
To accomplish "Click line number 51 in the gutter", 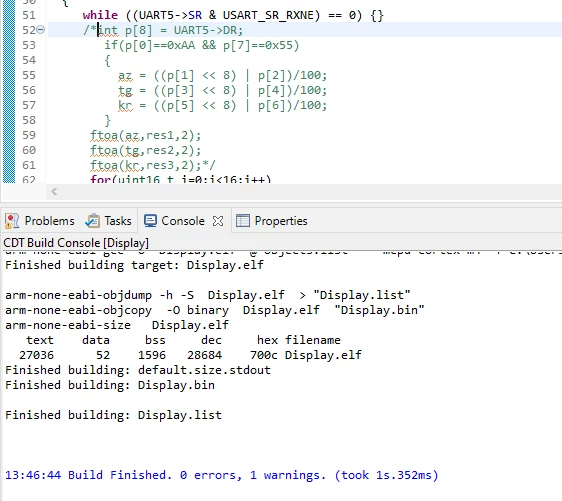I will click(x=29, y=15).
